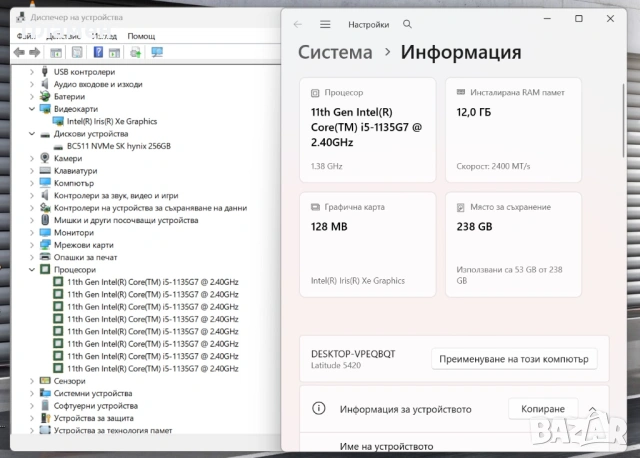The height and width of the screenshot is (458, 640).
Task: Click the Properties sheet toolbar icon
Action: tap(77, 52)
